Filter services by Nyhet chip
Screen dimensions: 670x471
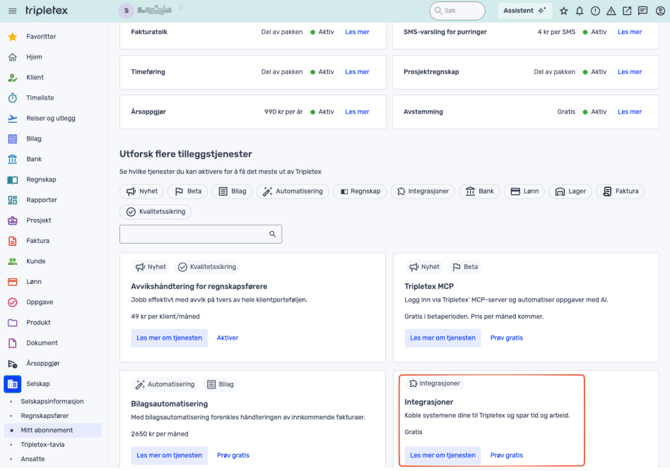click(142, 191)
